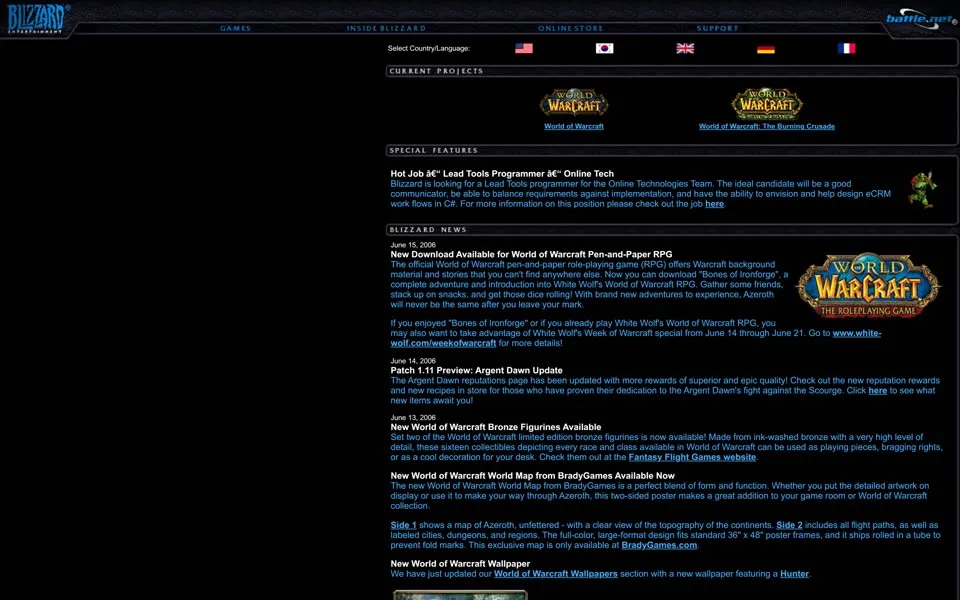Open the Online Store menu

(570, 28)
